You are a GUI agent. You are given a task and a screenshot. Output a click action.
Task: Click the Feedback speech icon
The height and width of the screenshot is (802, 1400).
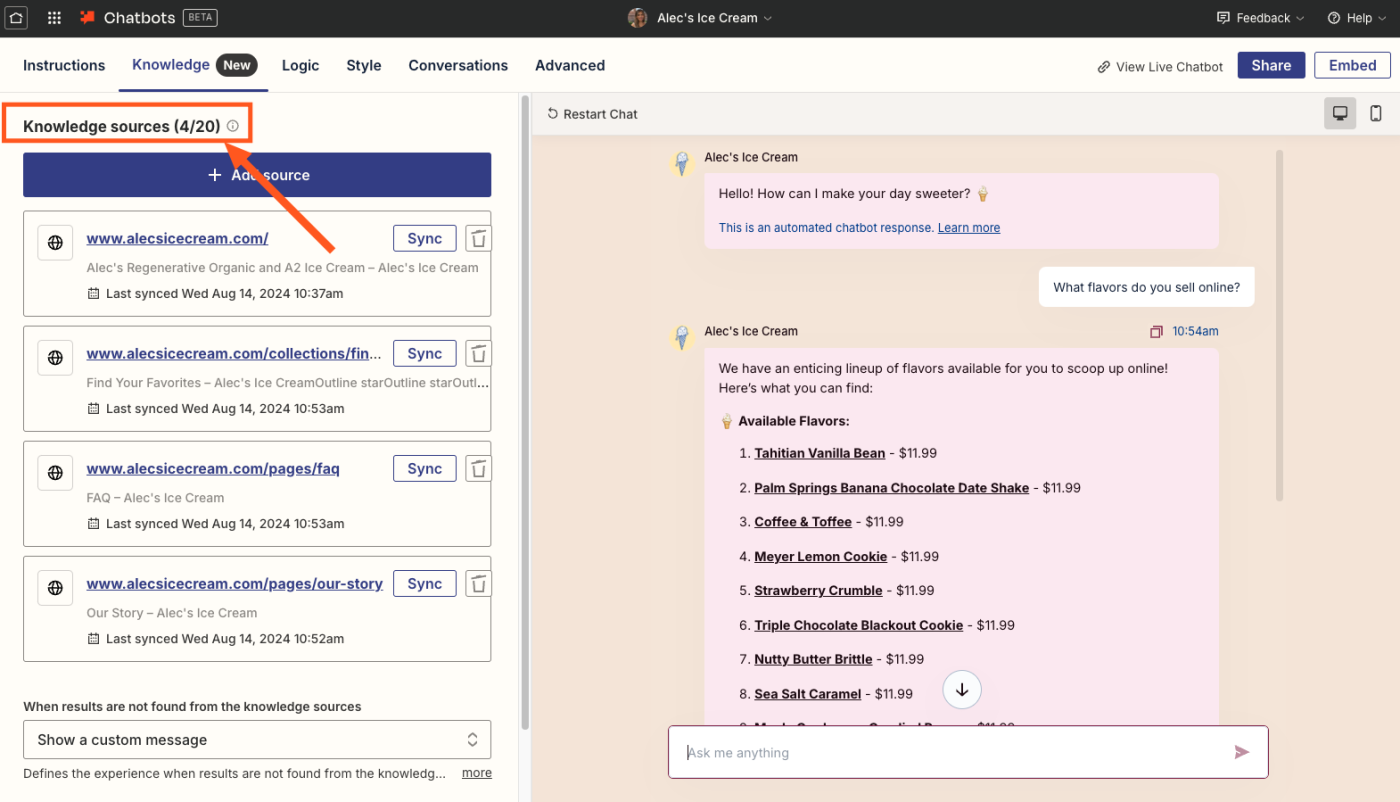pyautogui.click(x=1223, y=18)
